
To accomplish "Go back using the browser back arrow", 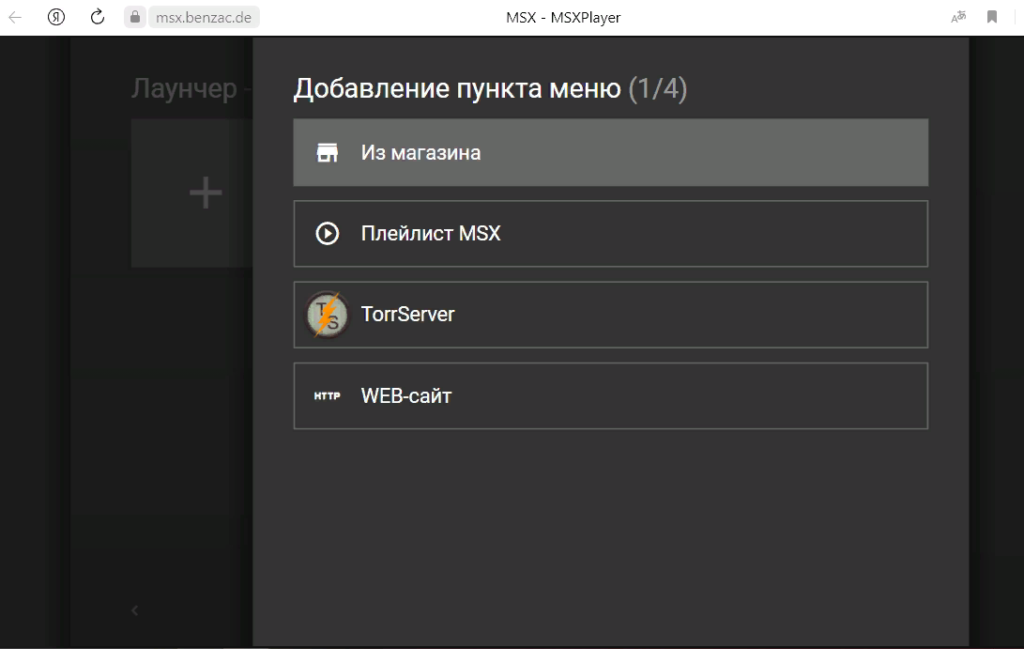I will pos(16,17).
